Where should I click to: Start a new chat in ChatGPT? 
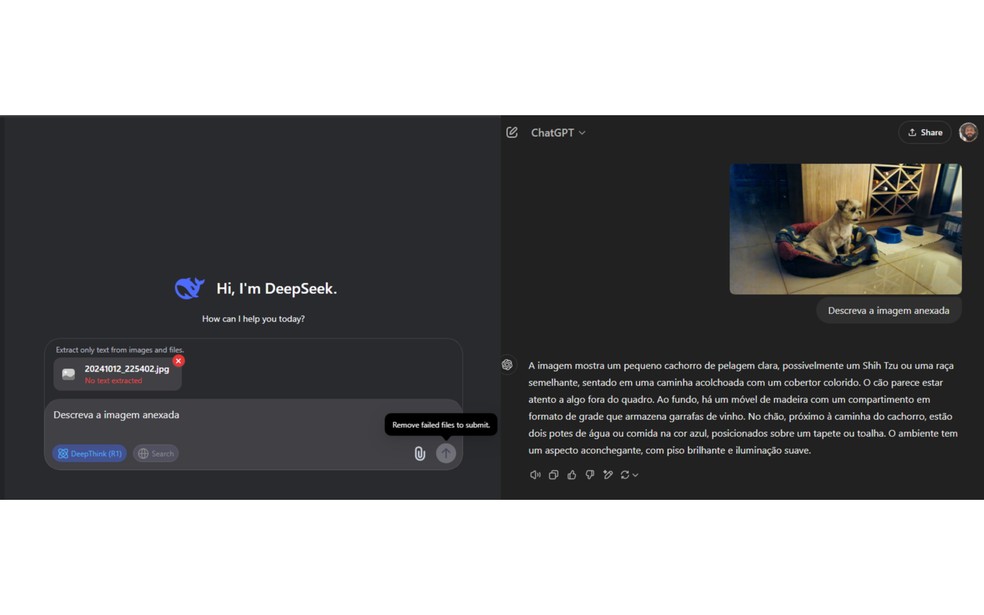pos(511,132)
